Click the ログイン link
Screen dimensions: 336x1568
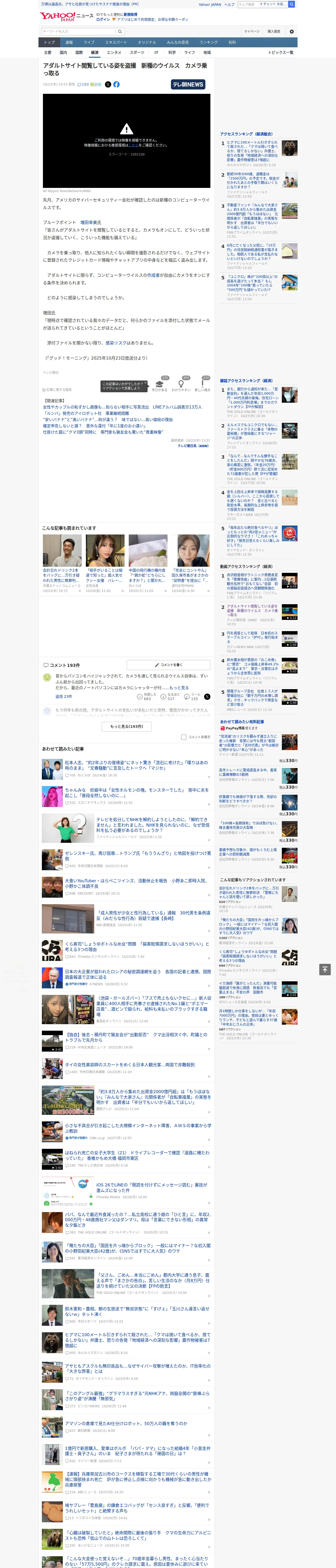click(103, 20)
